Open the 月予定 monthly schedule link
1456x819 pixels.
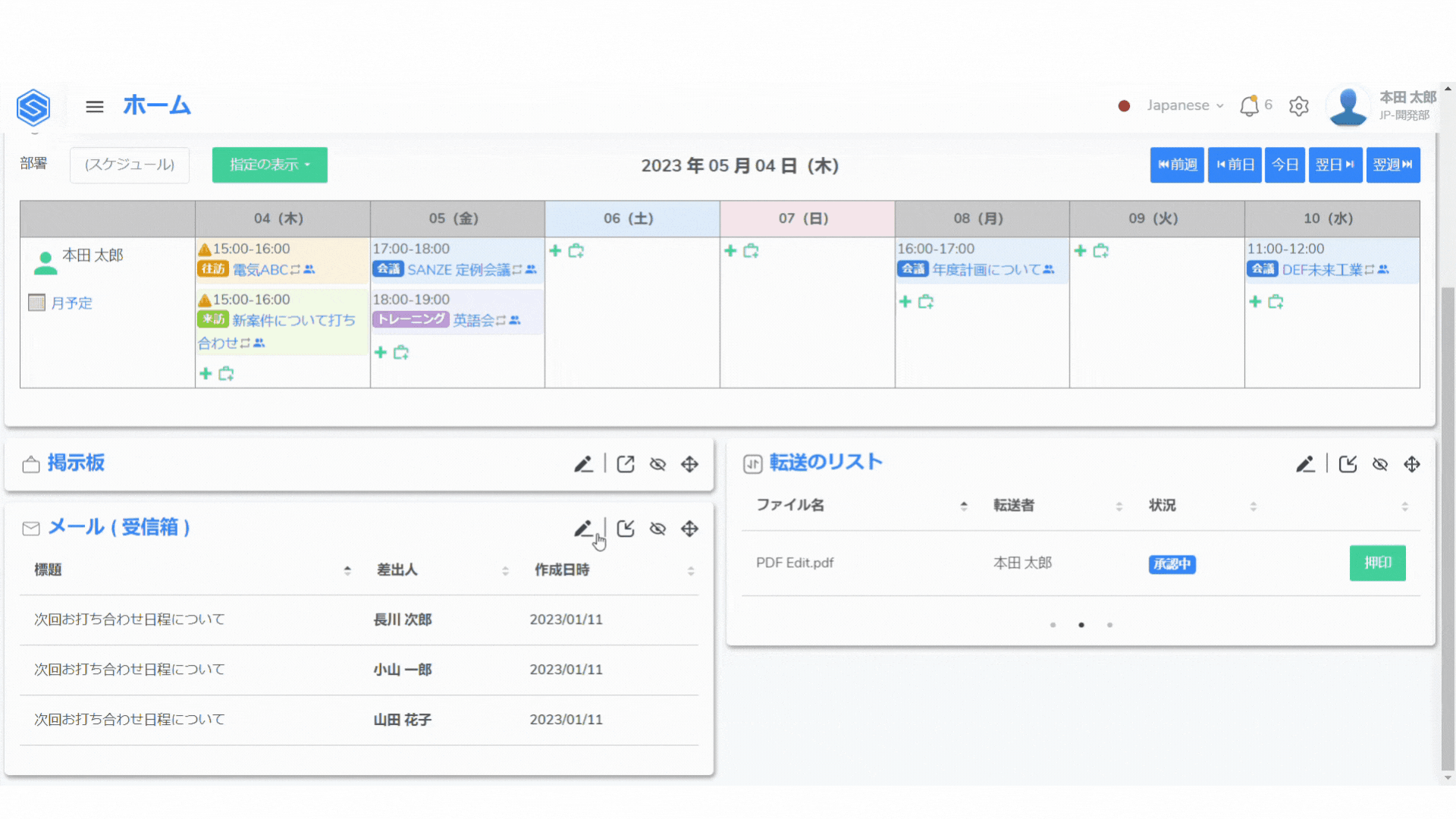click(71, 303)
